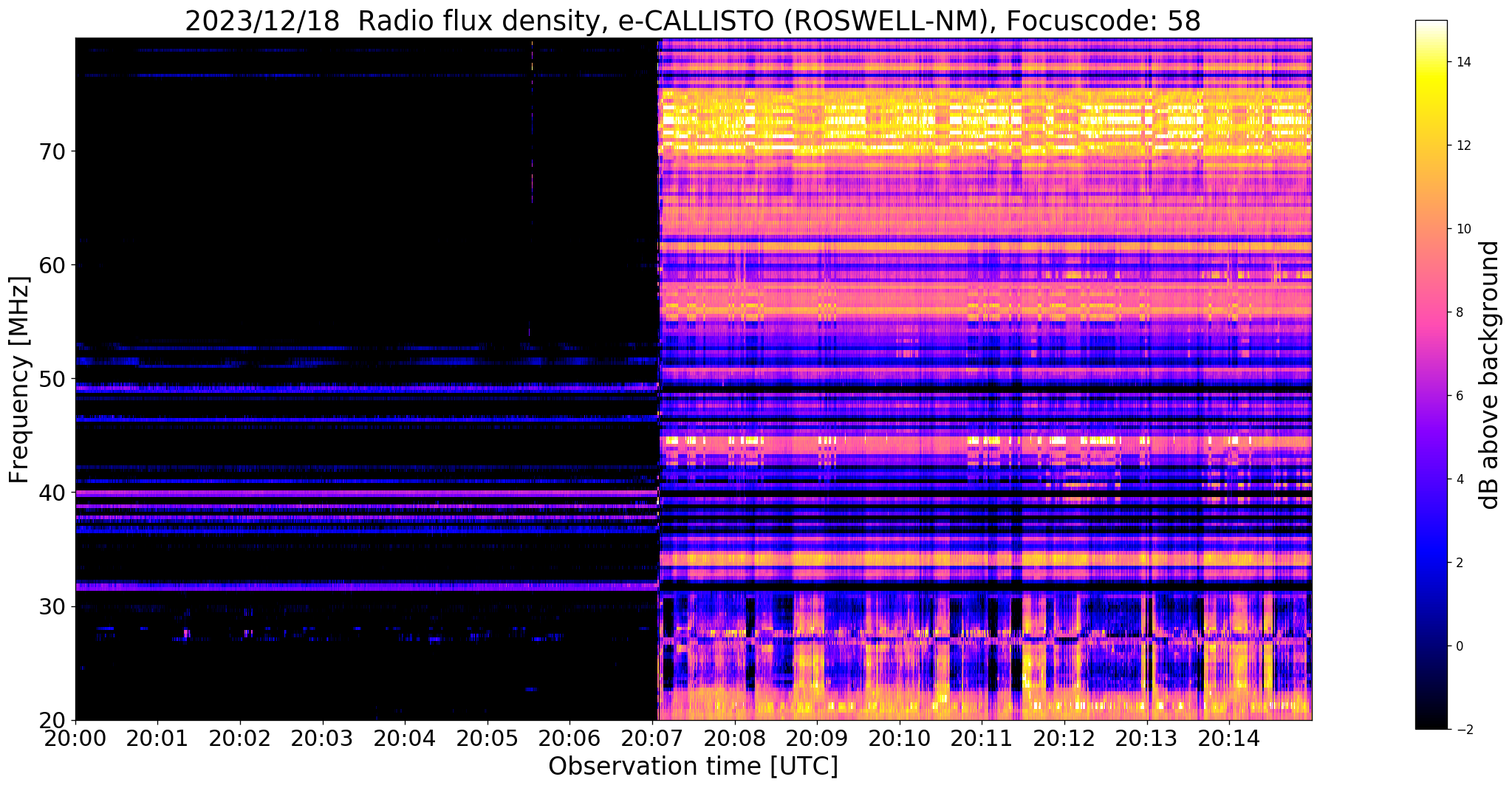Click the 20:12 time tick label
This screenshot has width=1512, height=788.
(x=1064, y=737)
